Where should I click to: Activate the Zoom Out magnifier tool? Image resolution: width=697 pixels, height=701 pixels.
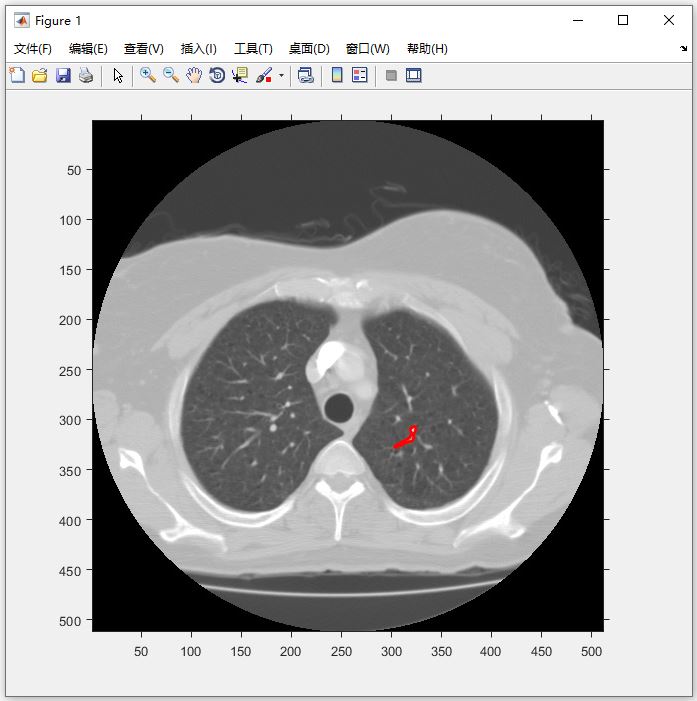[171, 75]
